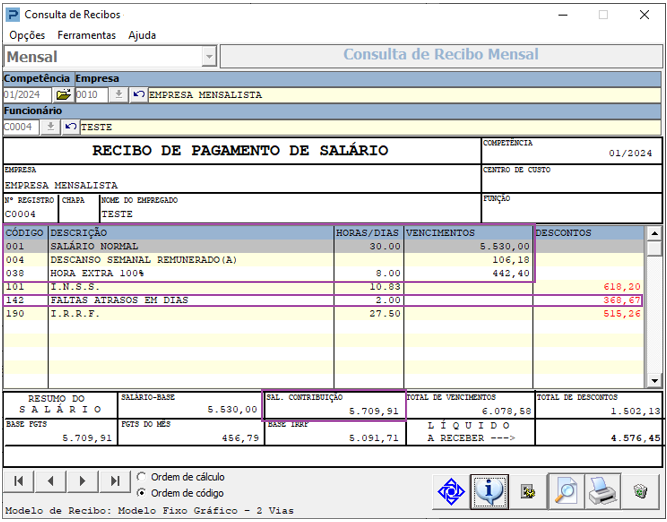Click the 618,20 I.N.S.S. discount value
Screen dimensions: 667x522
622,287
